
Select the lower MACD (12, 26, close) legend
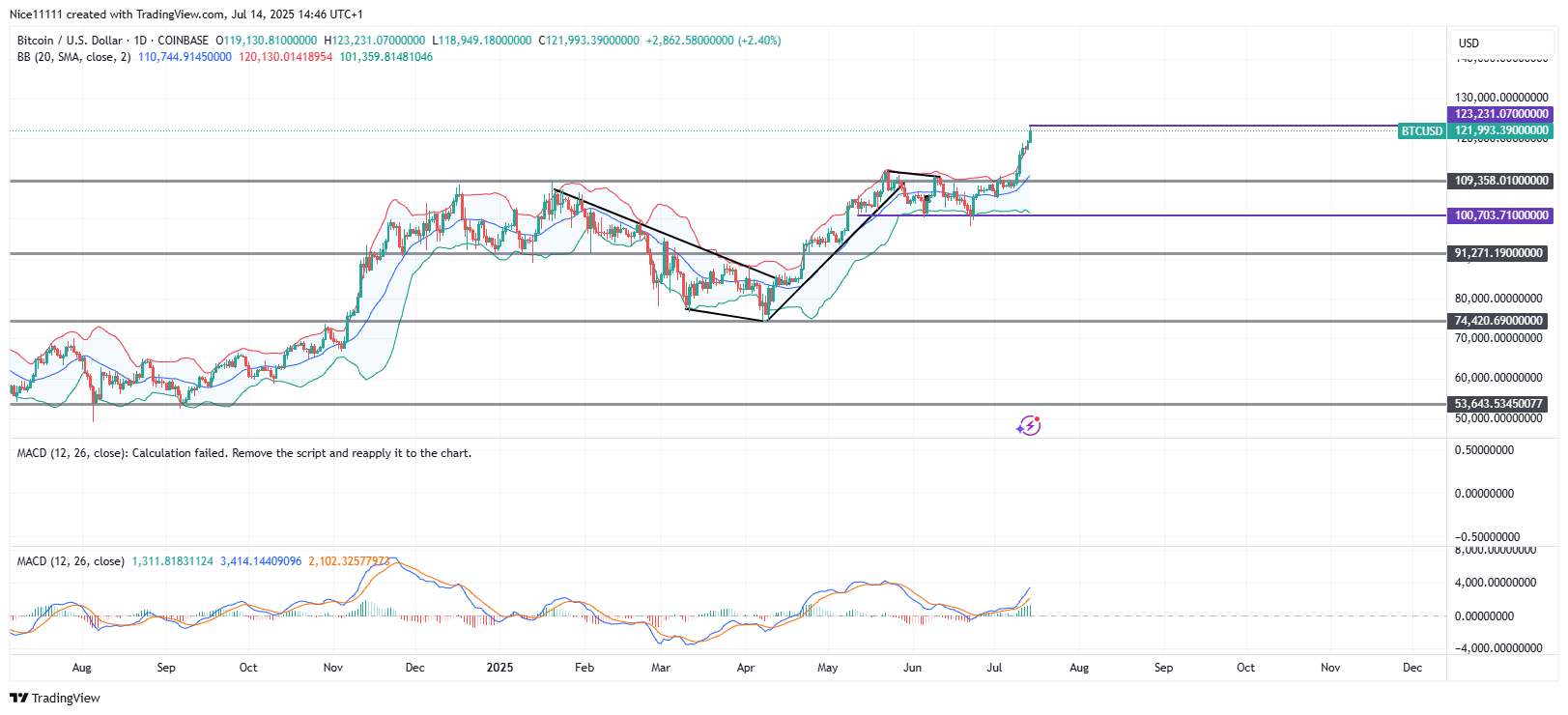click(x=71, y=561)
